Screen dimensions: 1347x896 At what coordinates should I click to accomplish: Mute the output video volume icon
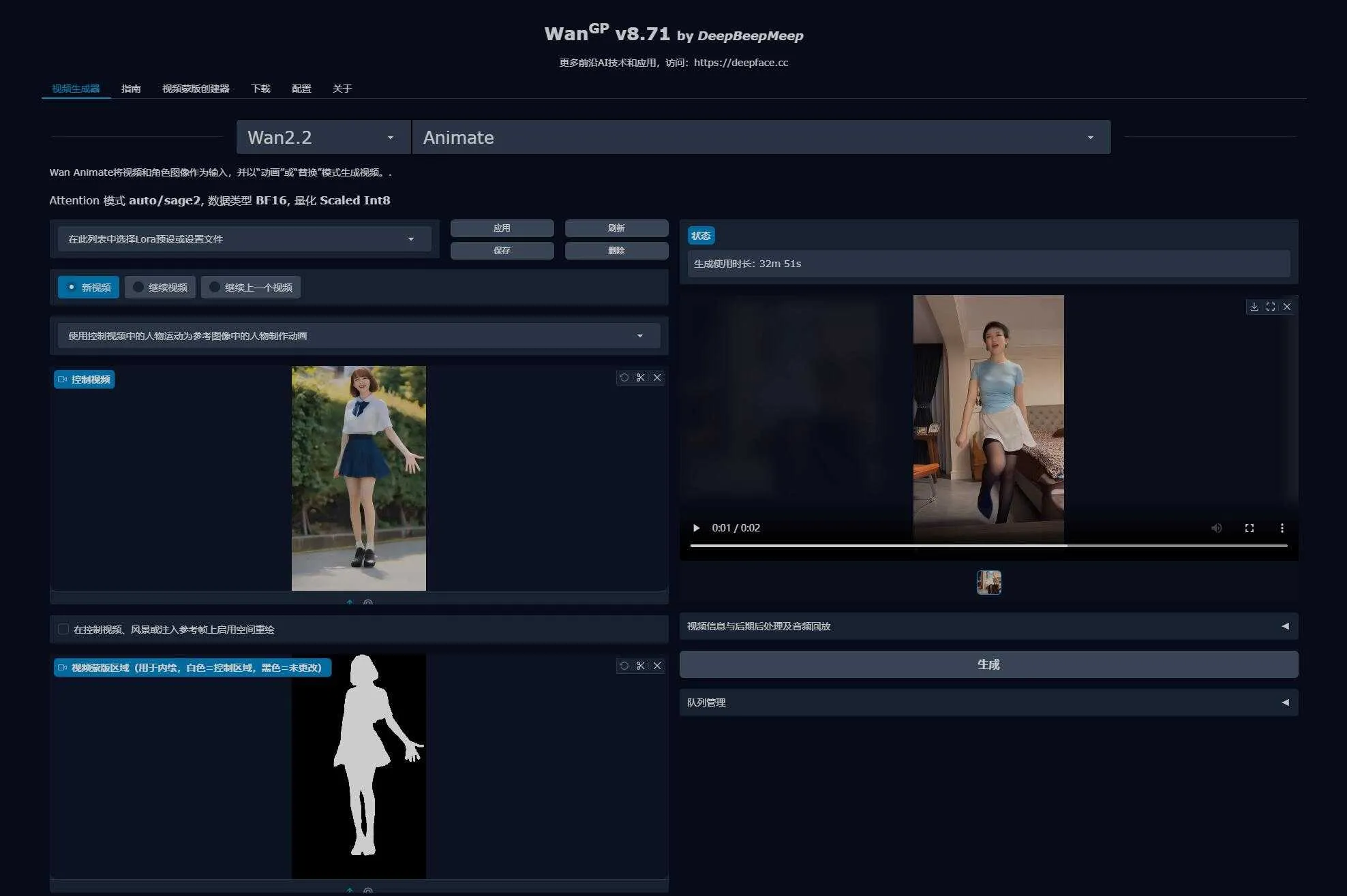[1216, 528]
